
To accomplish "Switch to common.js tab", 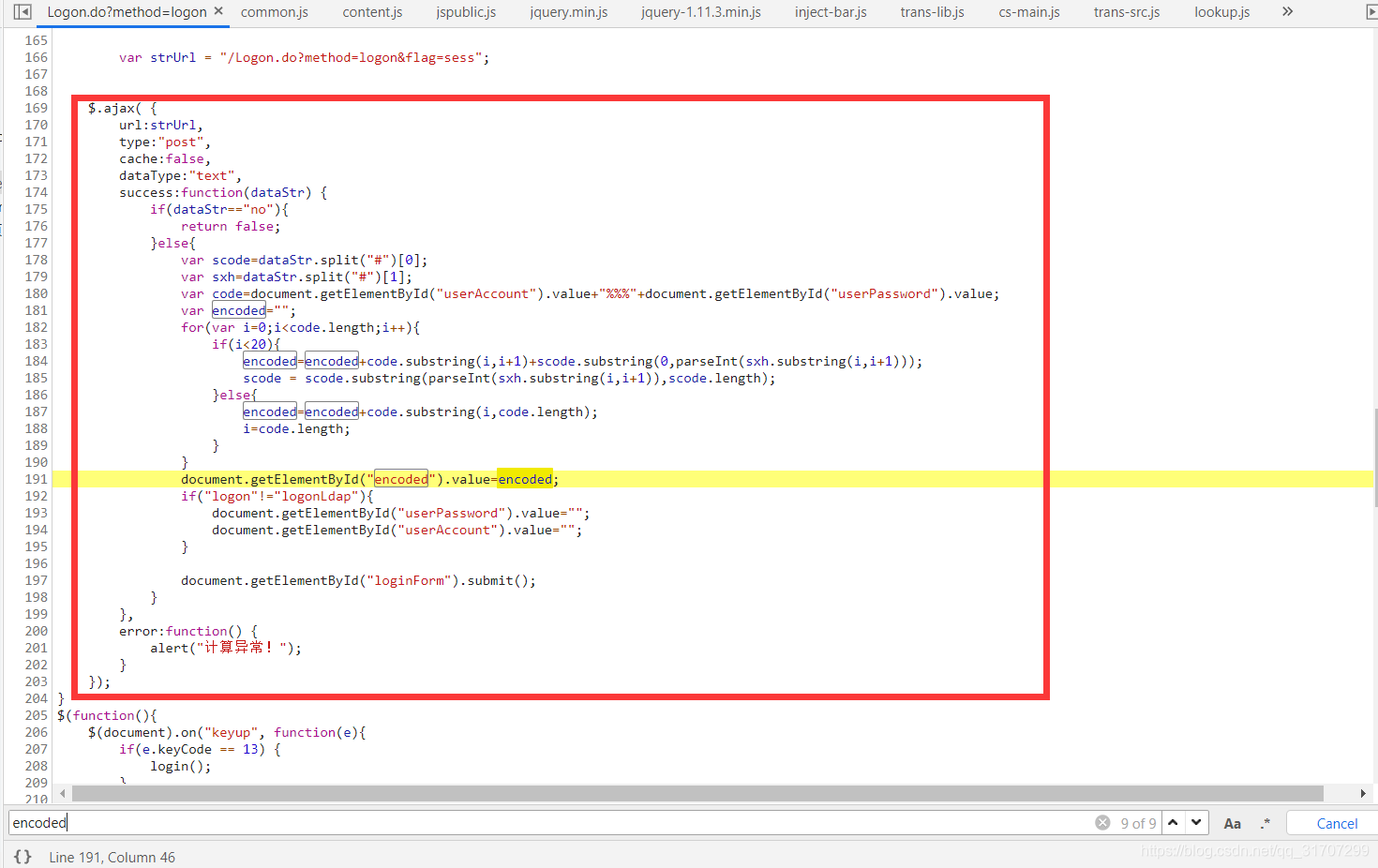I will click(275, 12).
